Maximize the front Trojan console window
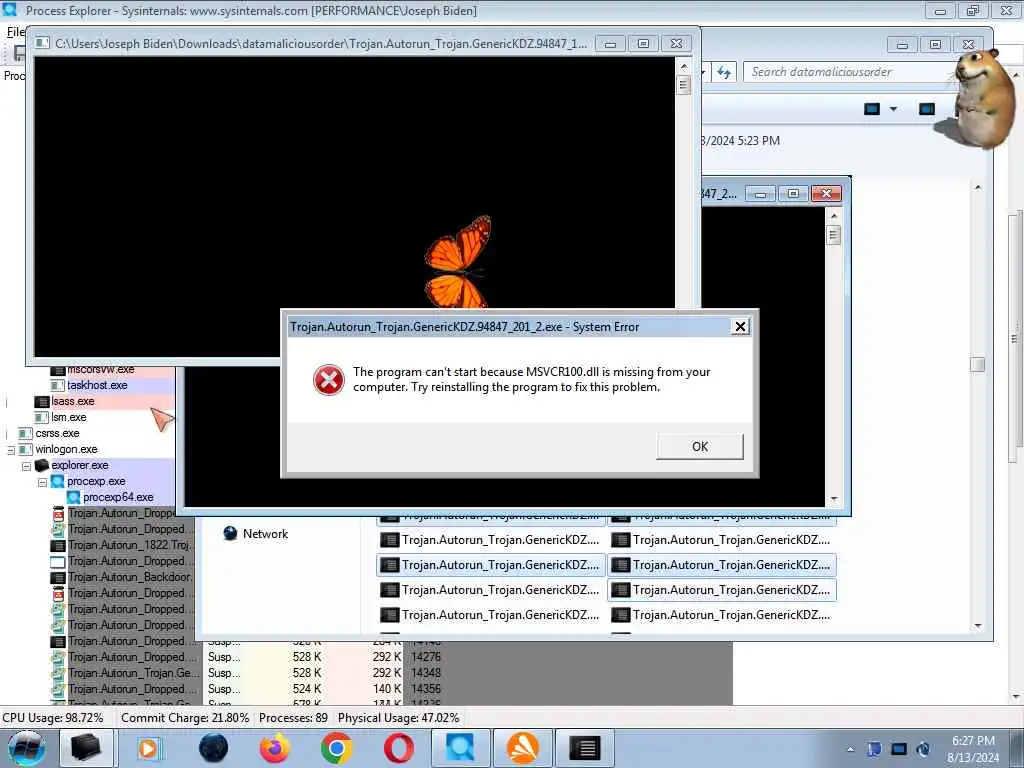Viewport: 1024px width, 768px height. 643,44
